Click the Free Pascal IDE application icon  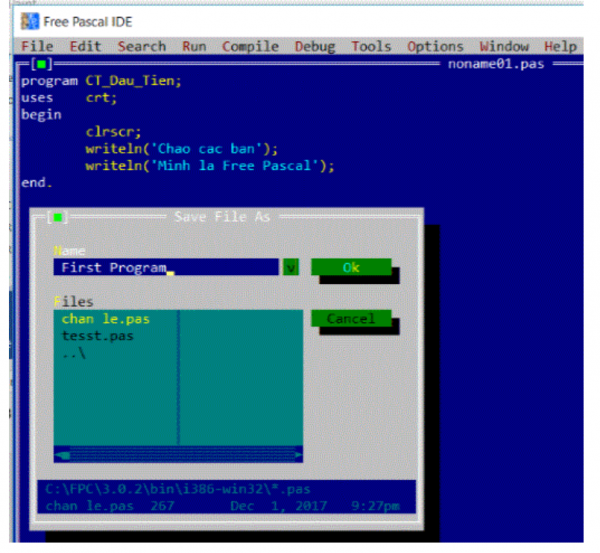pyautogui.click(x=30, y=21)
